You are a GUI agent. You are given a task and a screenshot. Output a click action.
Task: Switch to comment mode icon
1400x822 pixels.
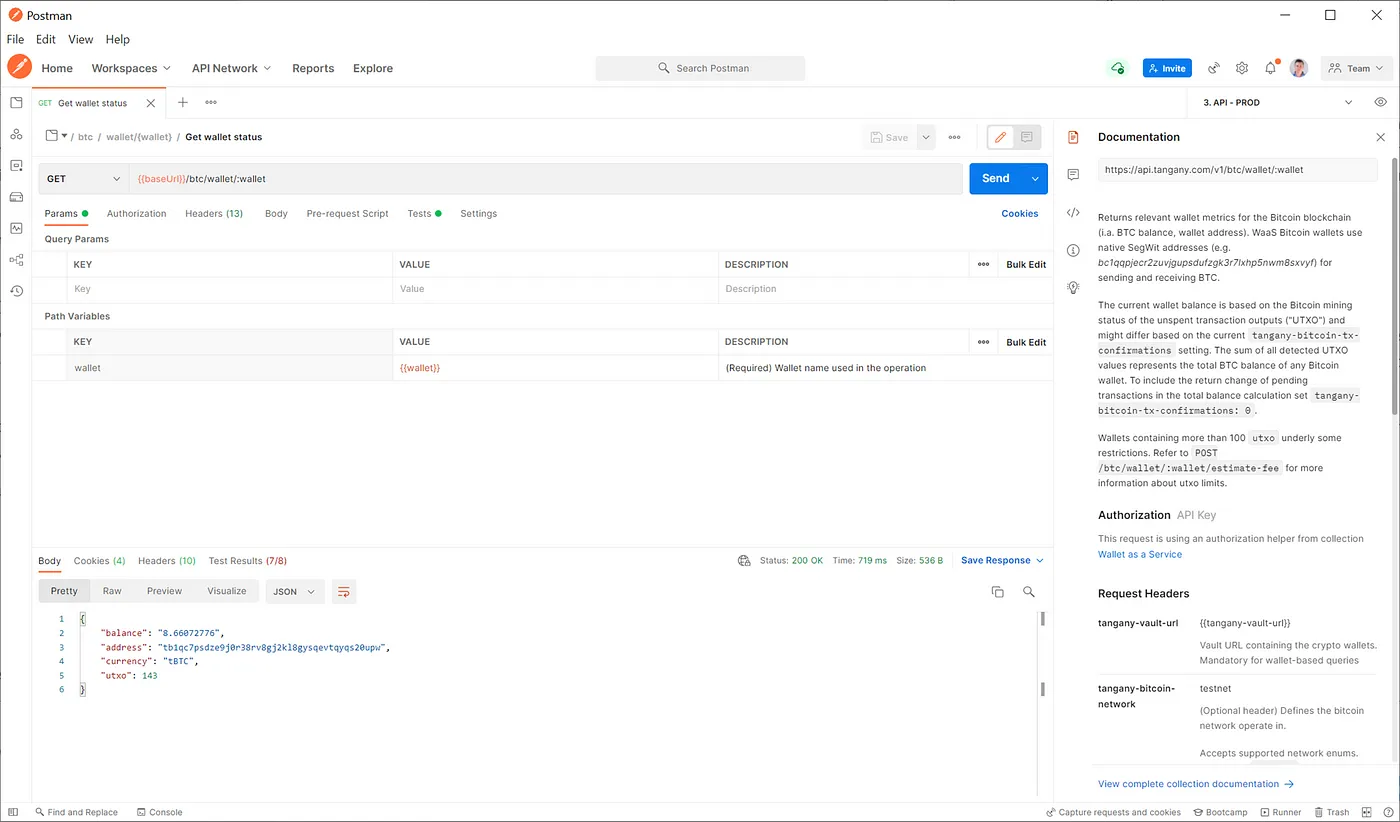coord(1027,137)
